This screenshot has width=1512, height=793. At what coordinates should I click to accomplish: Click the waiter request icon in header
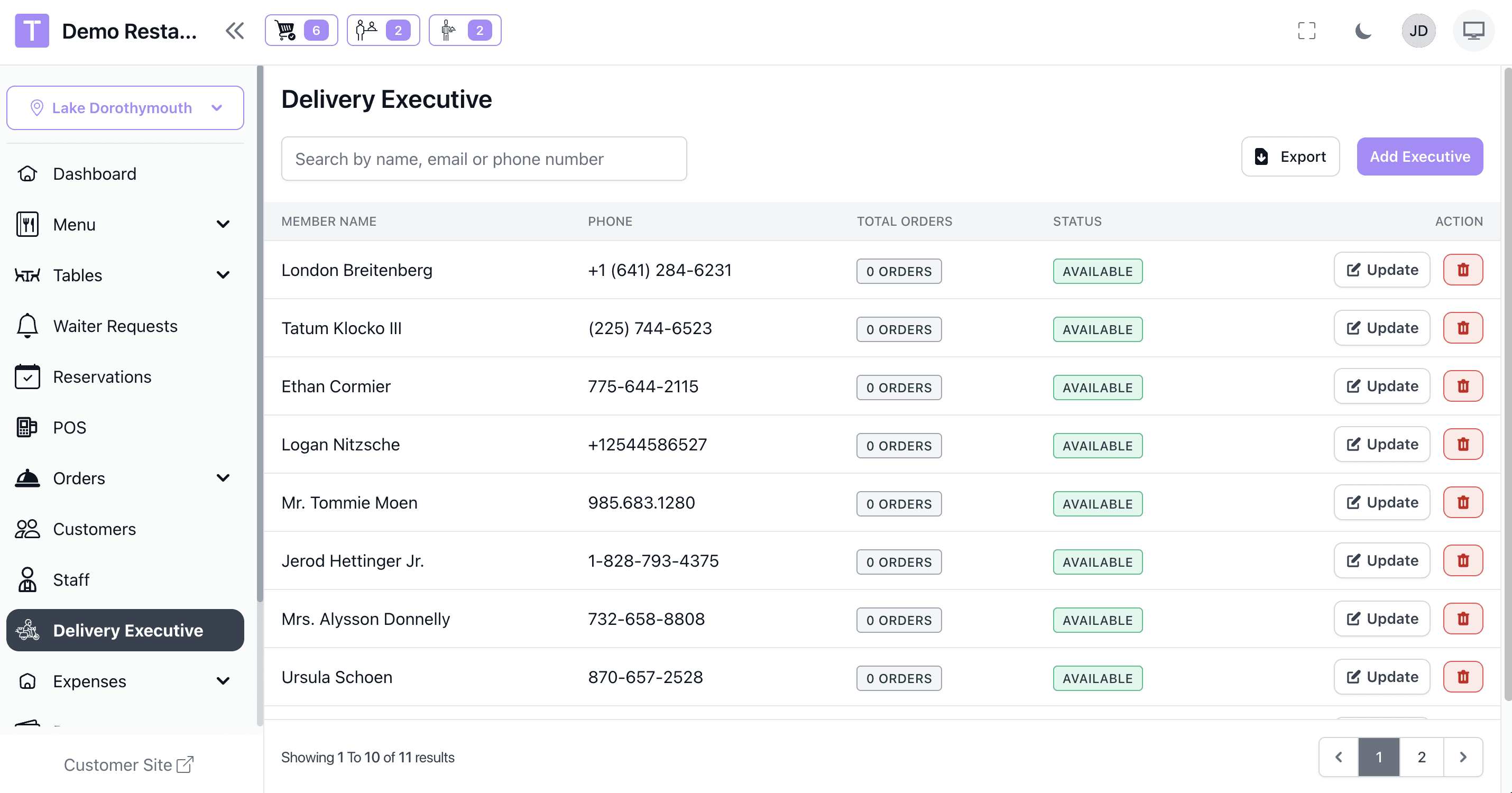coord(464,31)
